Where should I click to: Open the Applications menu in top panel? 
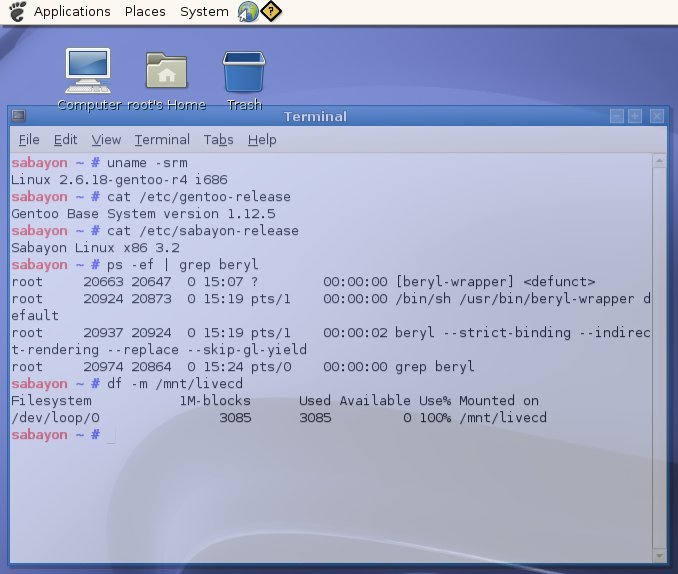72,12
